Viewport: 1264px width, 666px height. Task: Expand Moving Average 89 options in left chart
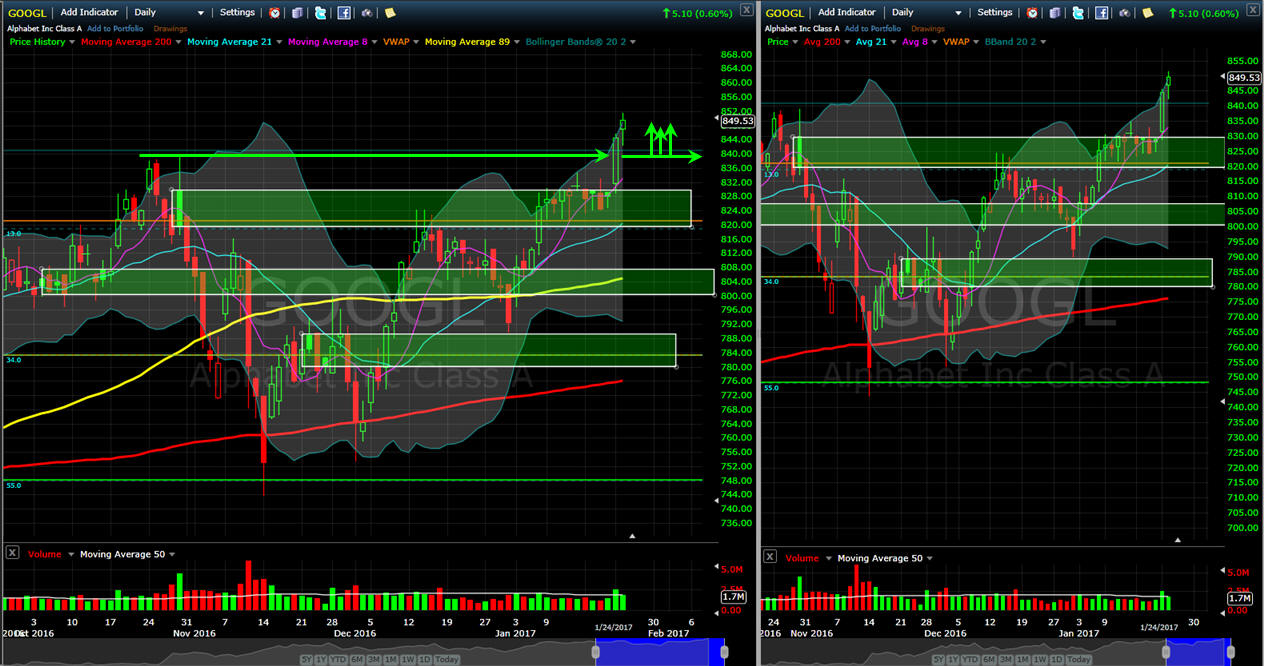point(516,42)
